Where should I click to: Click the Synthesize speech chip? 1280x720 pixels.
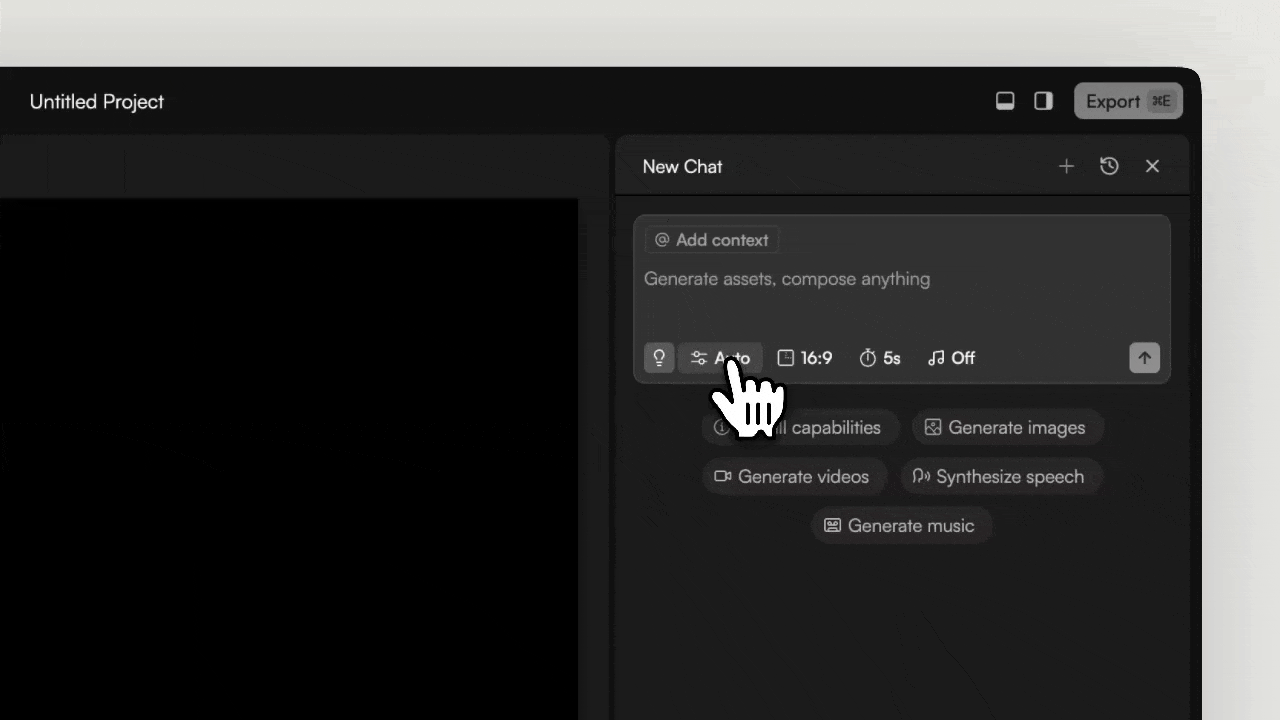pos(1001,476)
